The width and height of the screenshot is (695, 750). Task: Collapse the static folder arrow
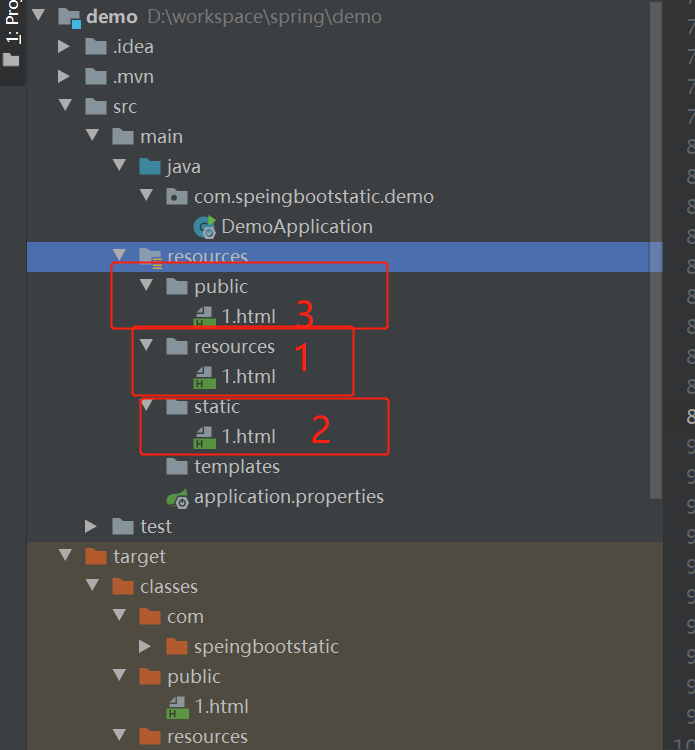(146, 406)
